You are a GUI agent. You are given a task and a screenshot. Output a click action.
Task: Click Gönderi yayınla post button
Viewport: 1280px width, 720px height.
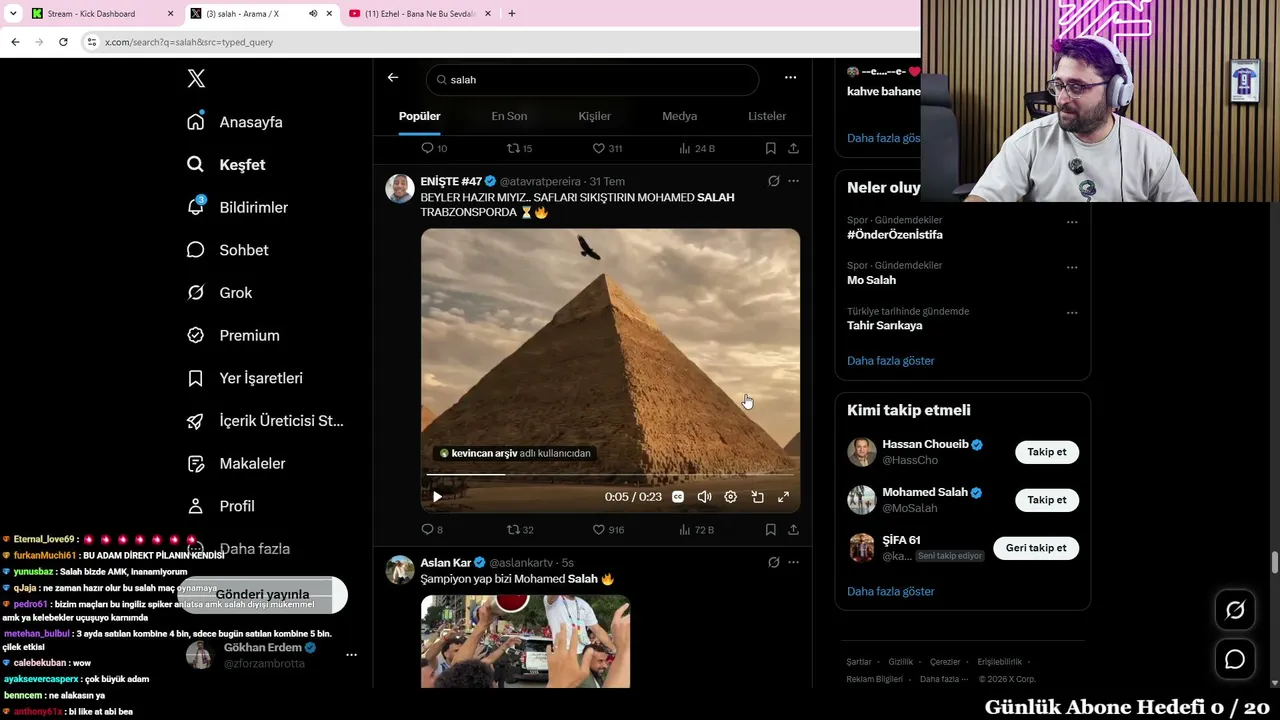262,595
